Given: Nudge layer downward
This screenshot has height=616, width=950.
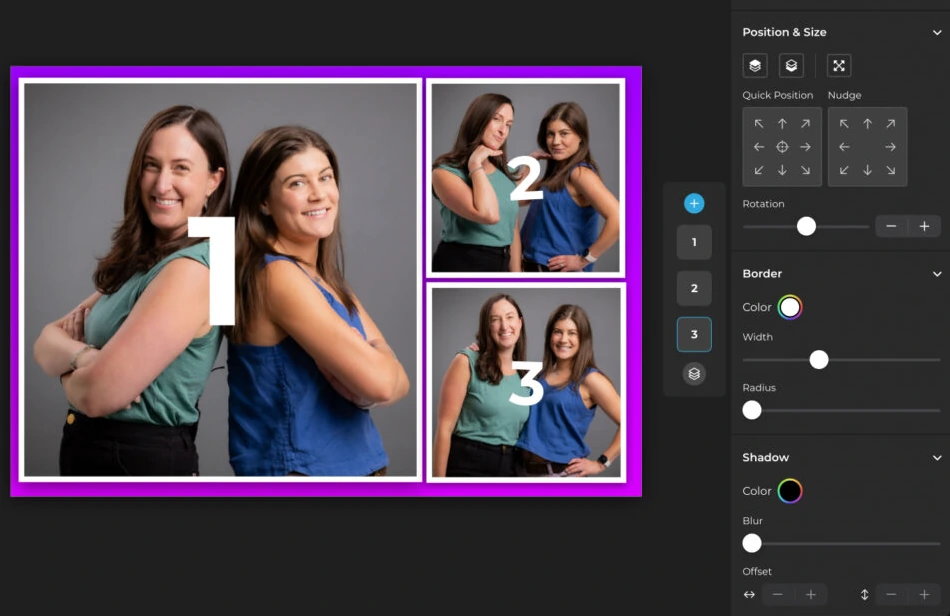Looking at the screenshot, I should pyautogui.click(x=868, y=170).
